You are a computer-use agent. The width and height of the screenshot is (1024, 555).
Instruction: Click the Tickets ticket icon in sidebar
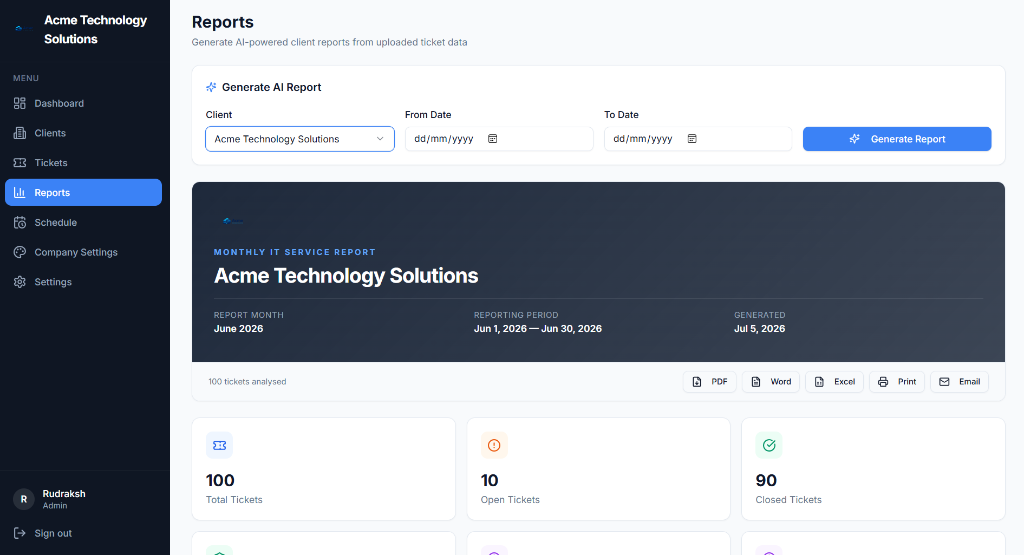pyautogui.click(x=20, y=163)
